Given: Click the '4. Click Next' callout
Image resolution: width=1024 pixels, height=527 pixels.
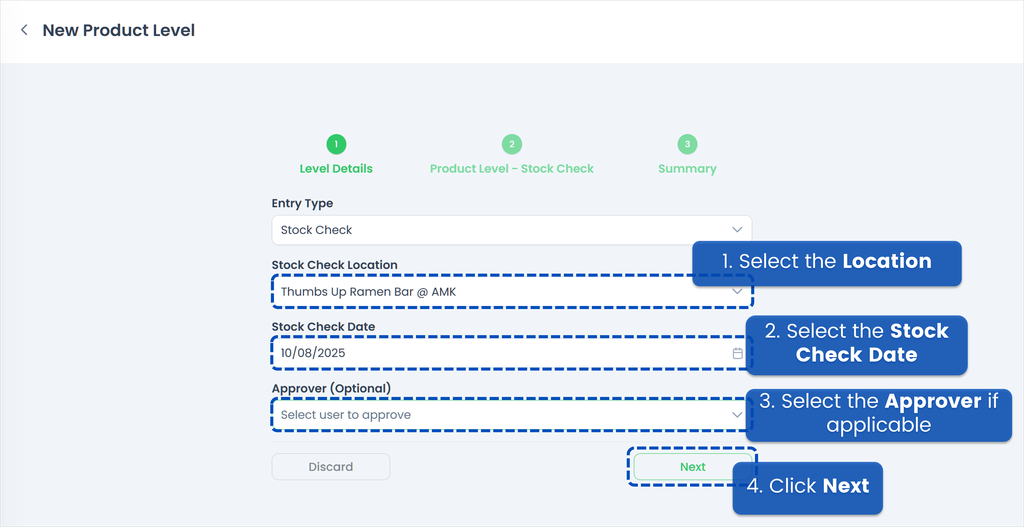Looking at the screenshot, I should [808, 487].
